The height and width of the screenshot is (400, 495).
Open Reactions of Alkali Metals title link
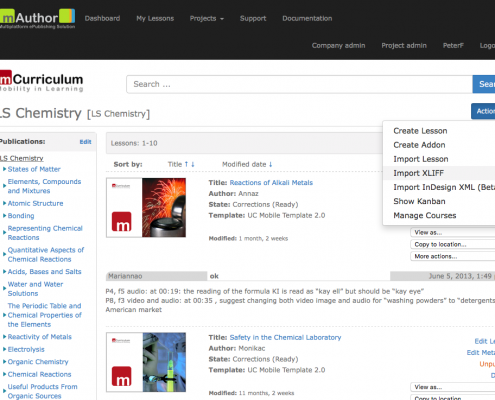(271, 183)
